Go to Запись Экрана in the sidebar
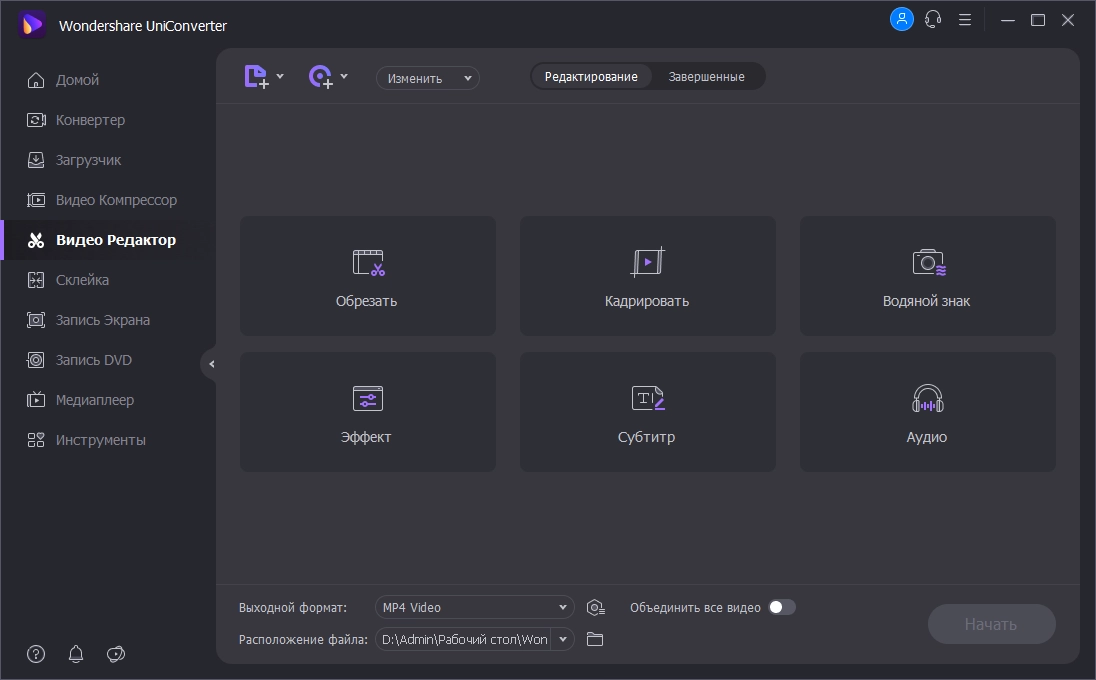This screenshot has height=680, width=1096. [x=102, y=320]
